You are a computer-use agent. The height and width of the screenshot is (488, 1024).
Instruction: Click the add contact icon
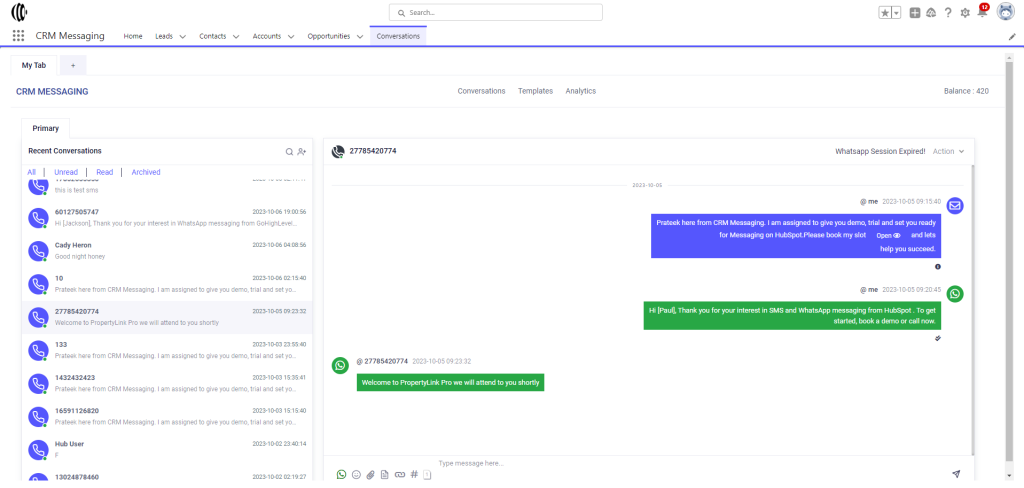coord(301,152)
